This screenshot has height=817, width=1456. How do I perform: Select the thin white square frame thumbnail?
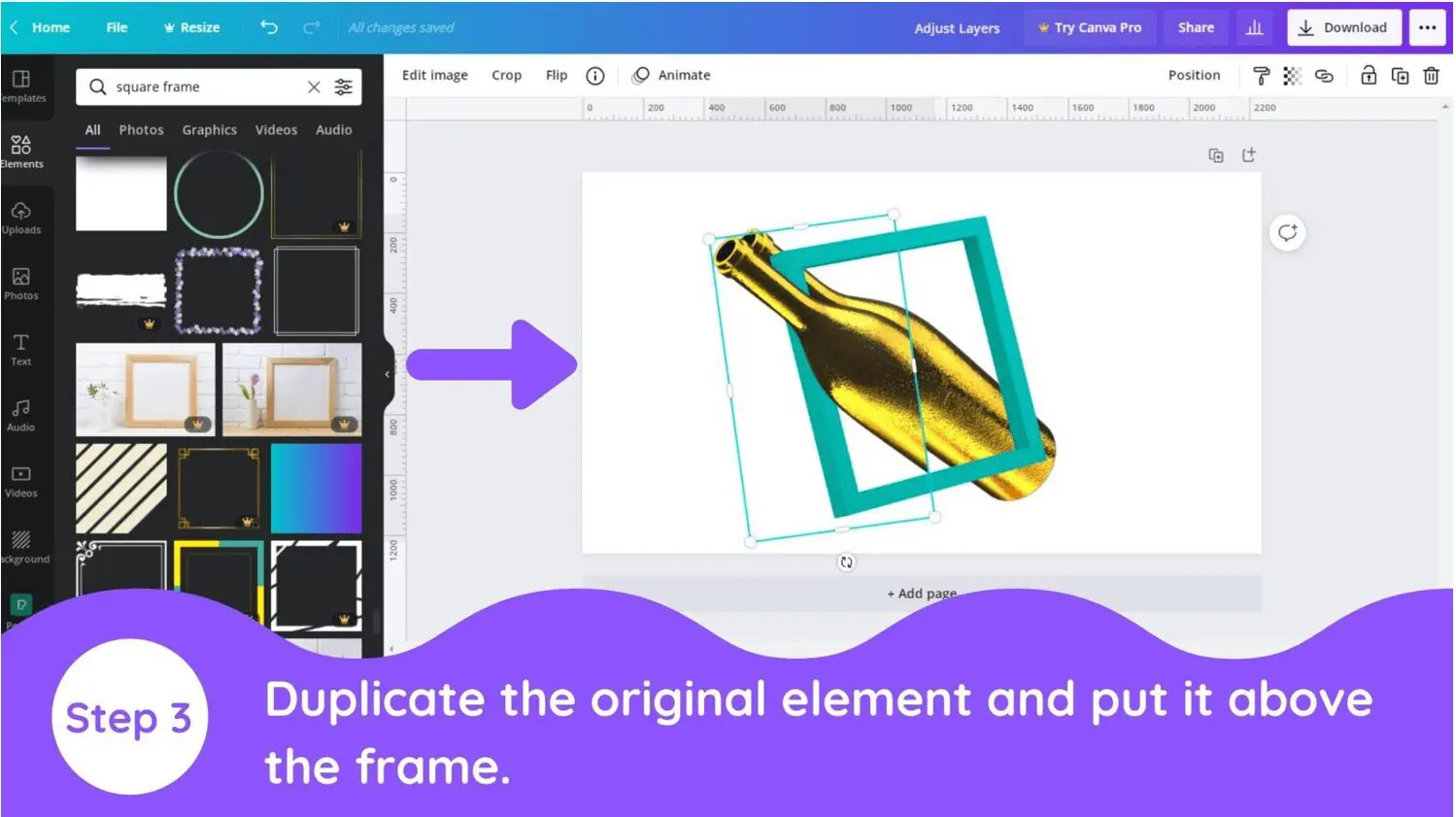point(317,291)
